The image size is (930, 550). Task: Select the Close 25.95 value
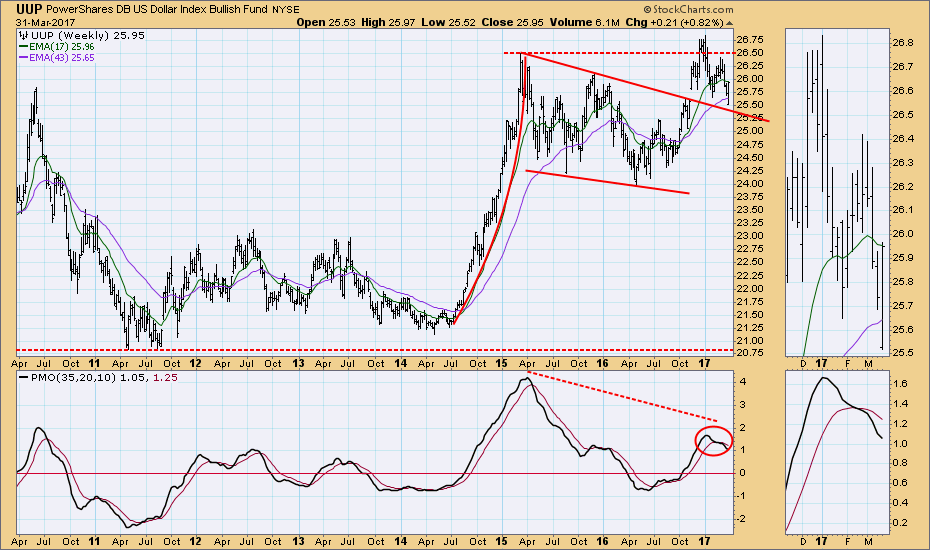[512, 23]
